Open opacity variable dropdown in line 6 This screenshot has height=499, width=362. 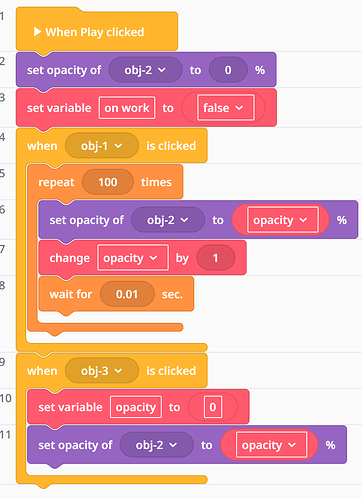283,220
